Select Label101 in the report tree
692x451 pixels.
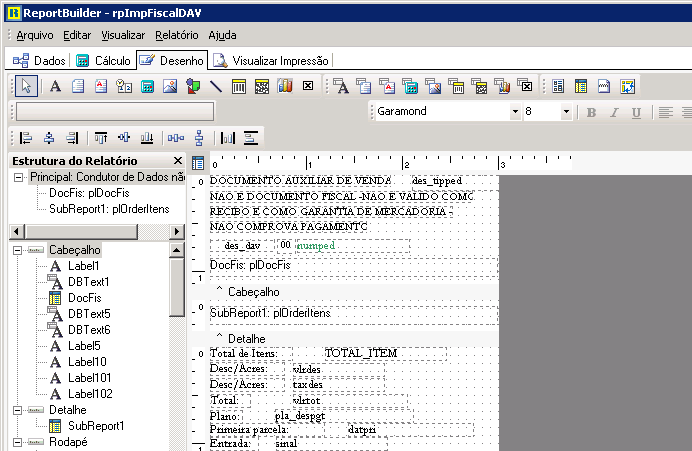pos(90,378)
